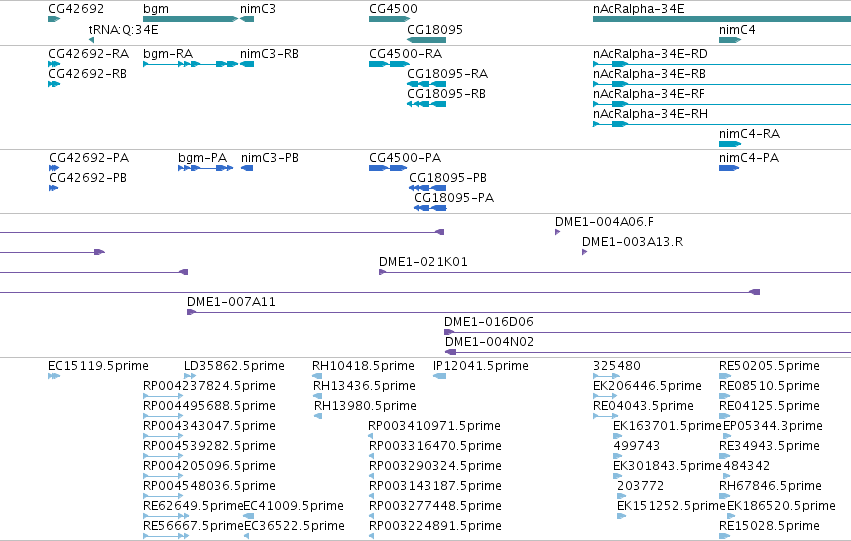The width and height of the screenshot is (851, 541).
Task: Select the 203772 feature label
Action: coord(640,487)
